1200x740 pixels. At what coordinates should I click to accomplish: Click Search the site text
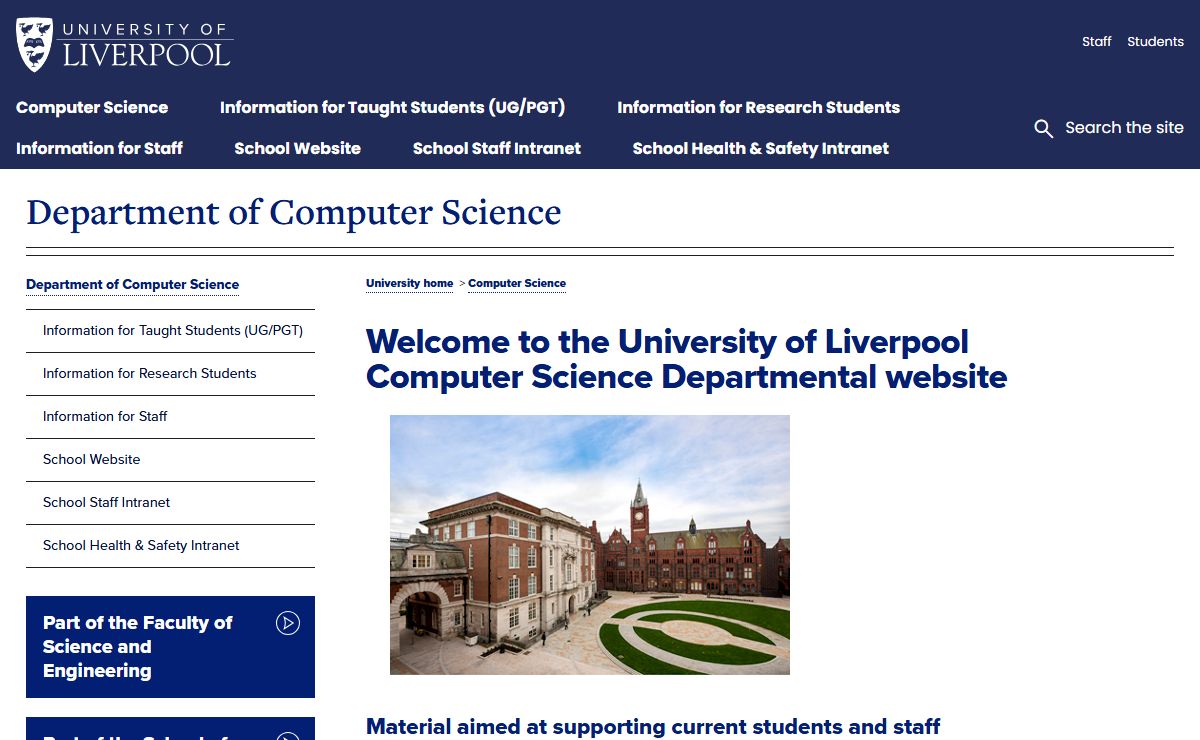pos(1124,128)
